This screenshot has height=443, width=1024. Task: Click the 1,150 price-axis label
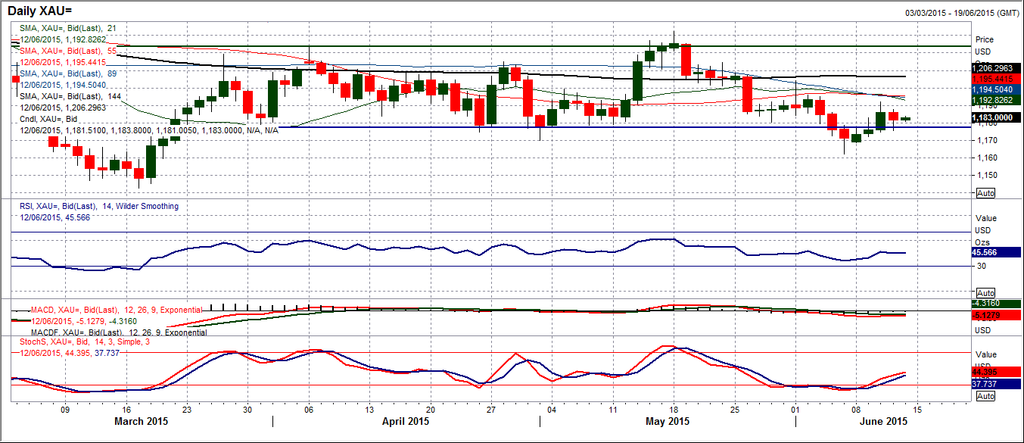pyautogui.click(x=985, y=175)
